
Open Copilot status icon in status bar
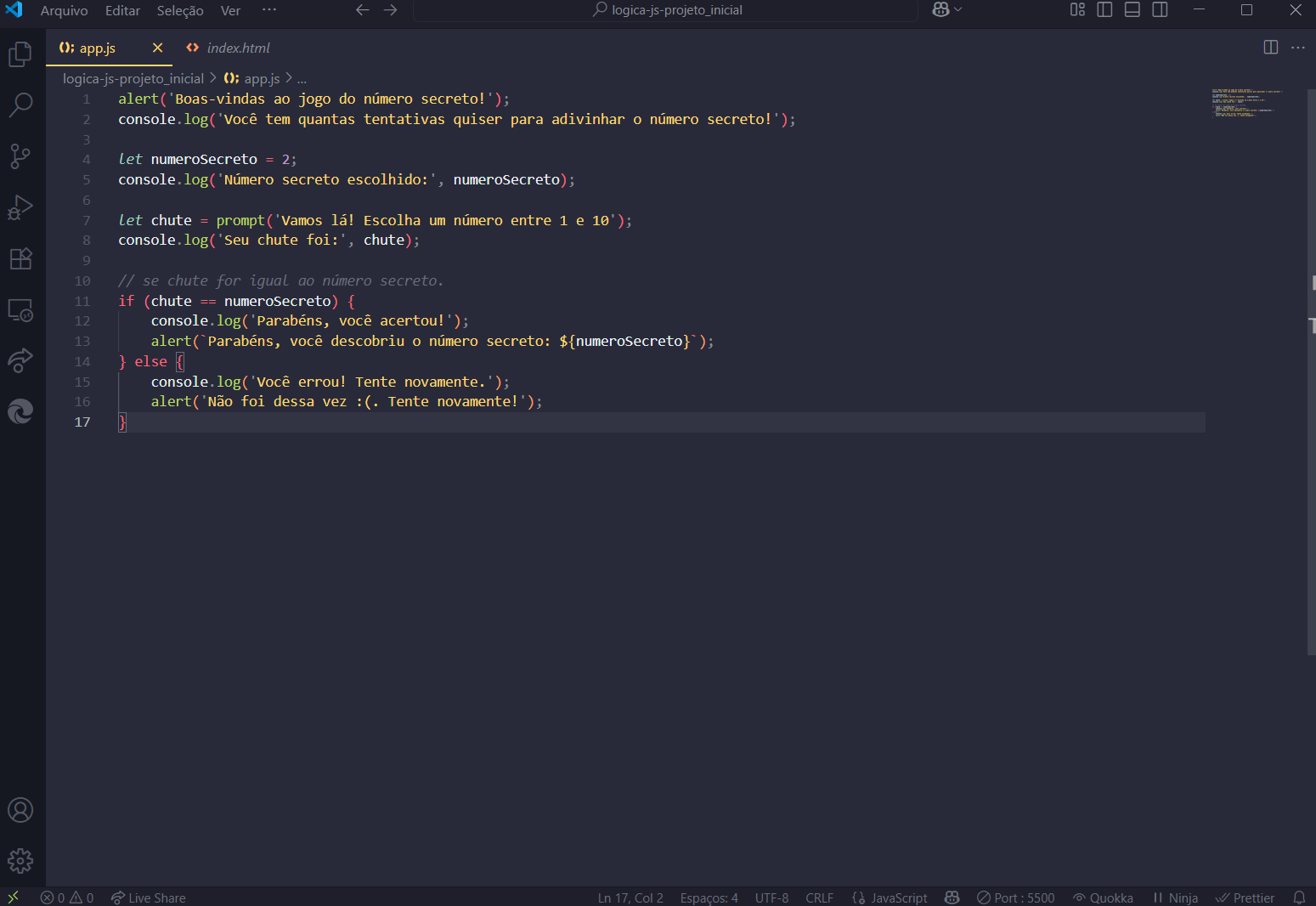click(x=952, y=898)
